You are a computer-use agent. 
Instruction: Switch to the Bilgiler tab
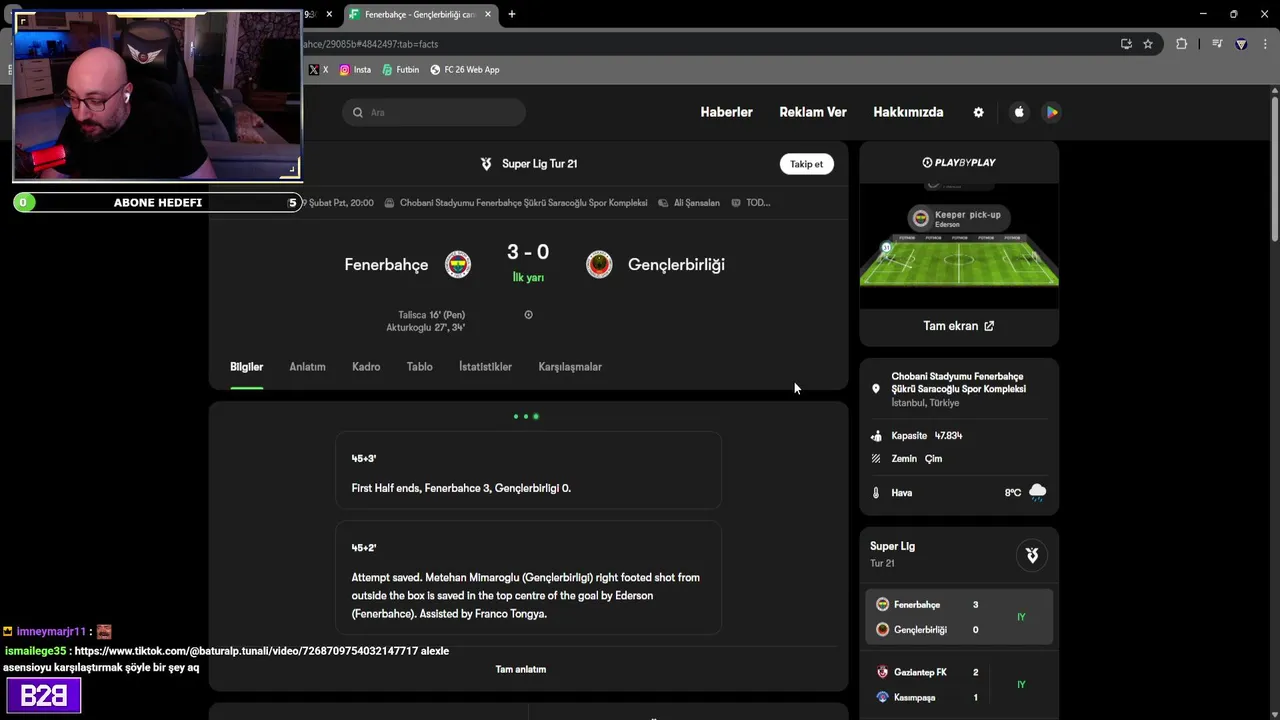click(246, 367)
